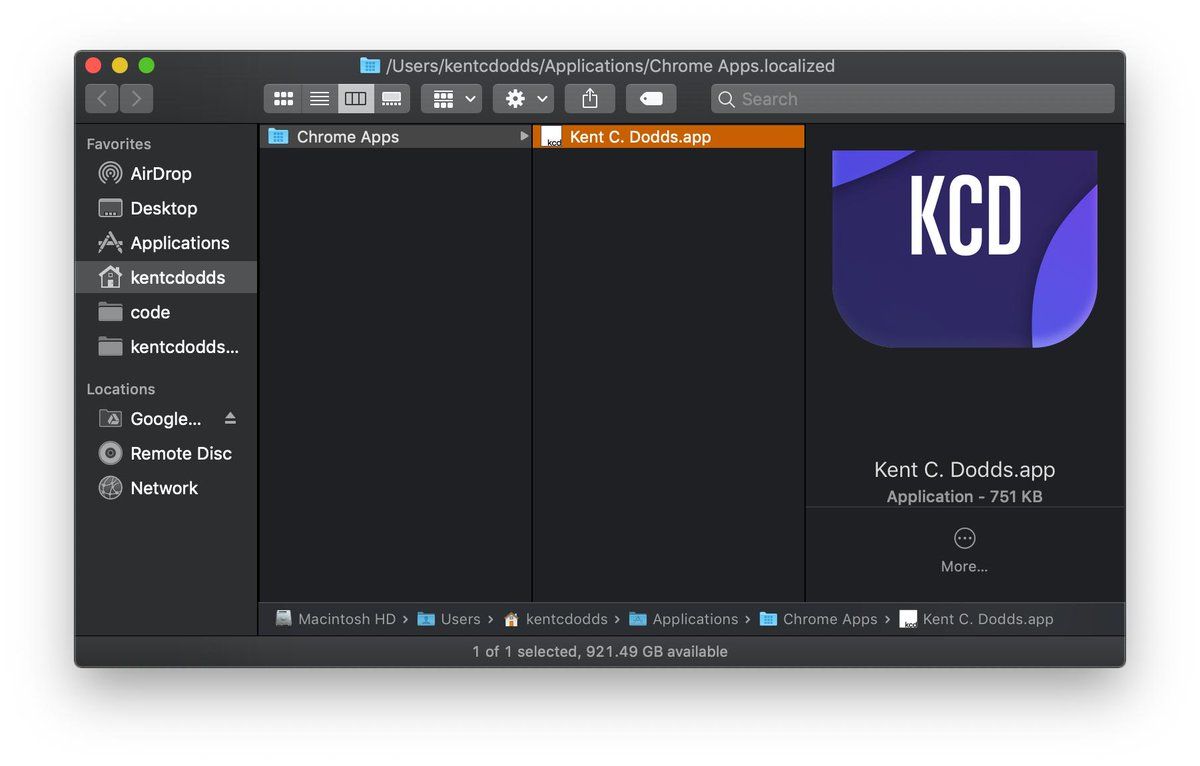Switch to icon view in the toolbar

point(283,99)
